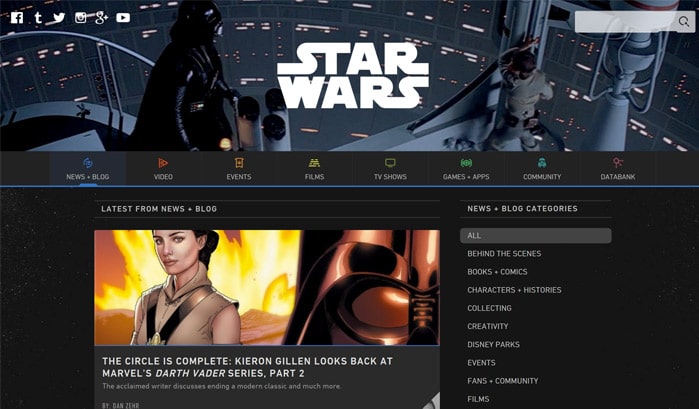Viewport: 699px width, 409px height.
Task: Select the Creativity category
Action: click(x=487, y=326)
